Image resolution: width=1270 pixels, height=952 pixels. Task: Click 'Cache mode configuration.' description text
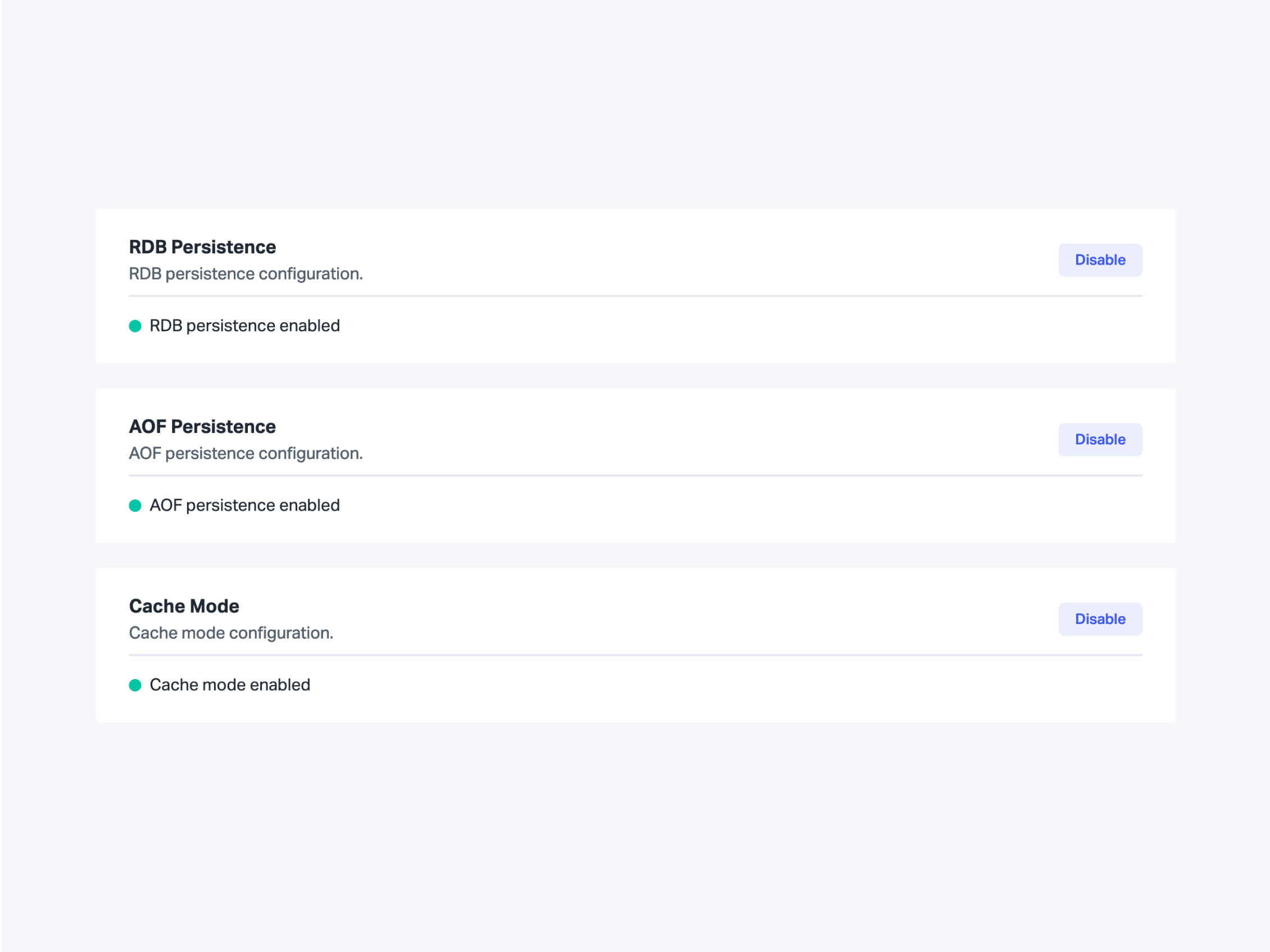tap(231, 633)
